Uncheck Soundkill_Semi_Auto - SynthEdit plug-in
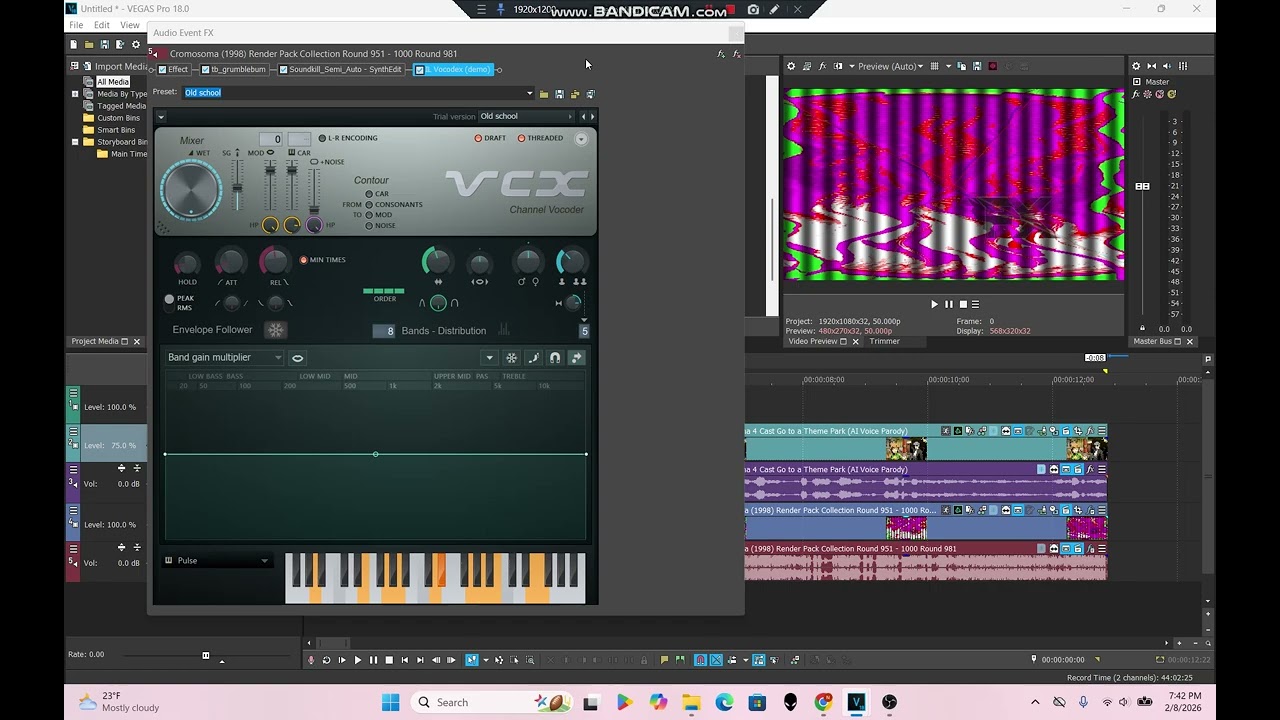 (283, 70)
